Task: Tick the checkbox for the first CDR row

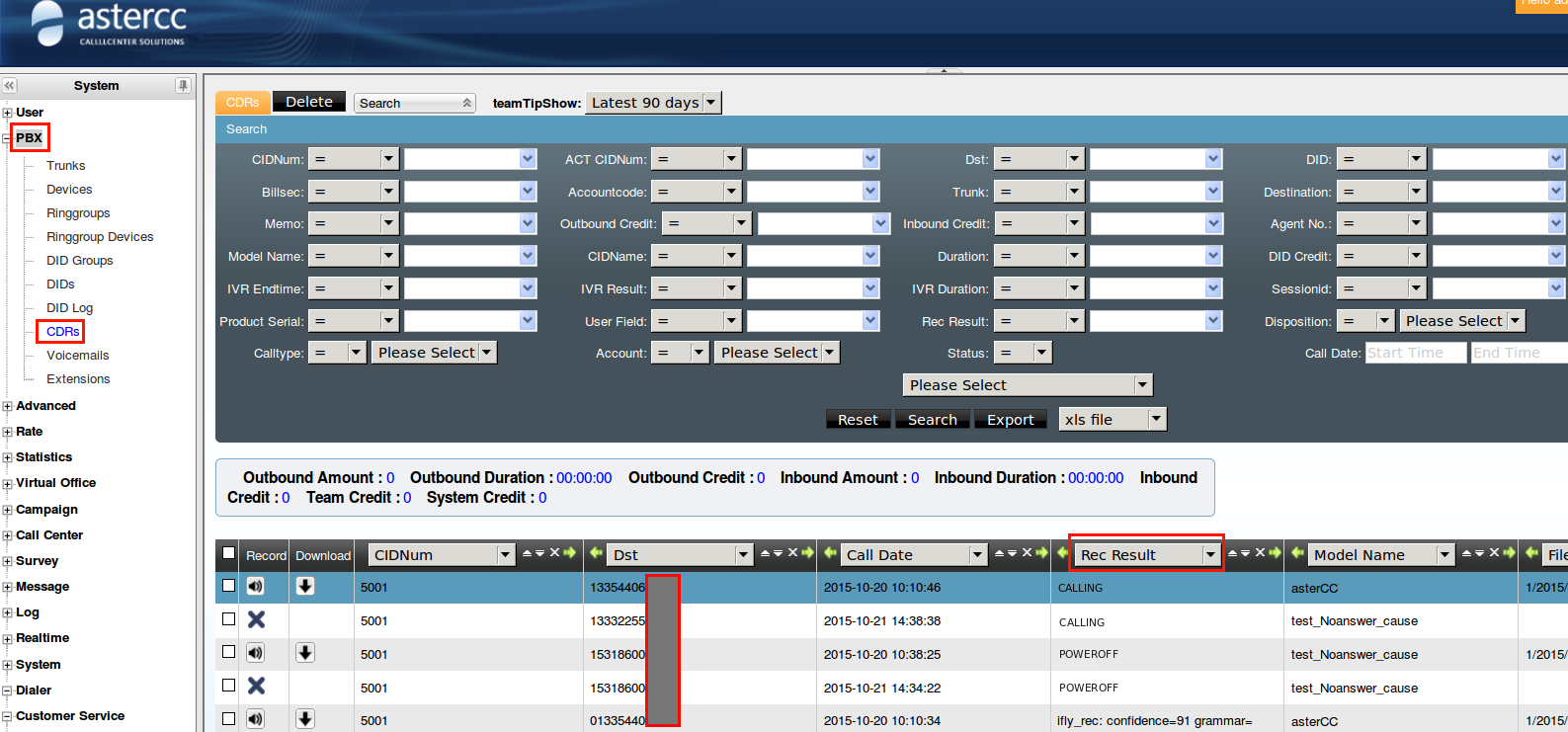Action: point(229,586)
